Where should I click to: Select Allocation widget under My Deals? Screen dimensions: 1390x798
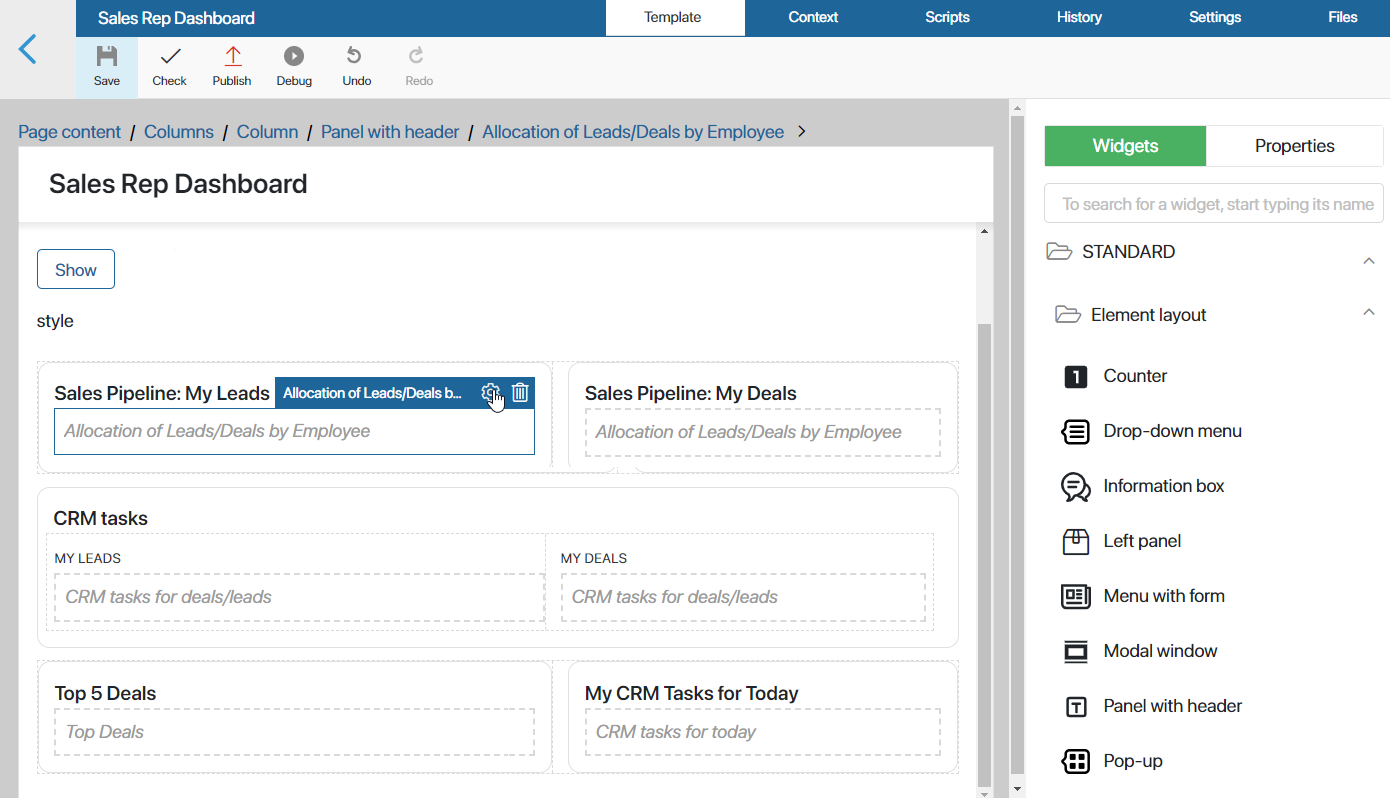(x=763, y=432)
